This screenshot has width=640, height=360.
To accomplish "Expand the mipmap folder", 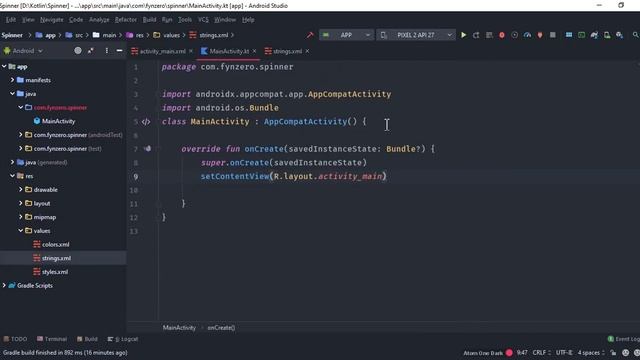I will [x=20, y=217].
